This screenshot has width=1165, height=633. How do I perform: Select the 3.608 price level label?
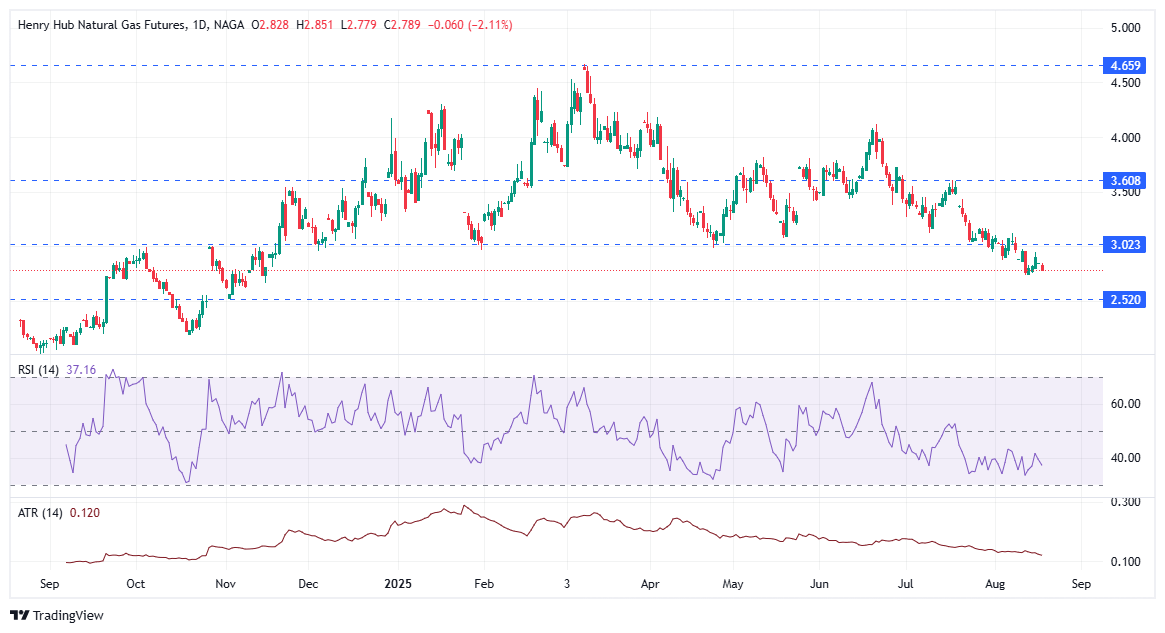pos(1125,181)
